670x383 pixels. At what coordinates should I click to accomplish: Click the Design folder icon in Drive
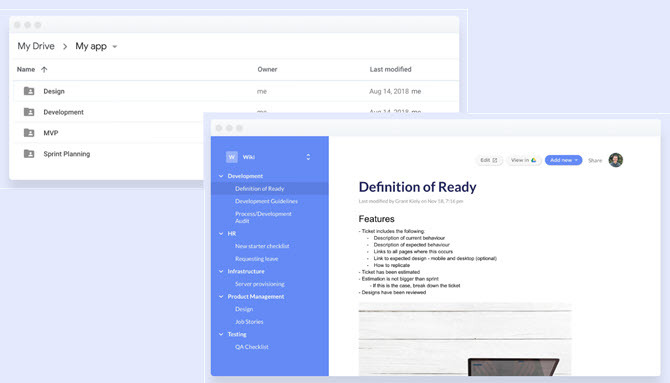(x=29, y=91)
